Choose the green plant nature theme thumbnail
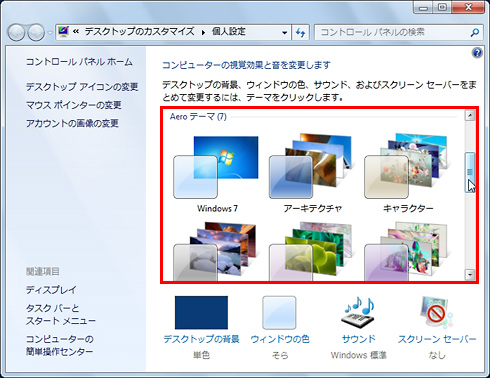Viewport: 490px width, 378px height. pyautogui.click(x=311, y=251)
